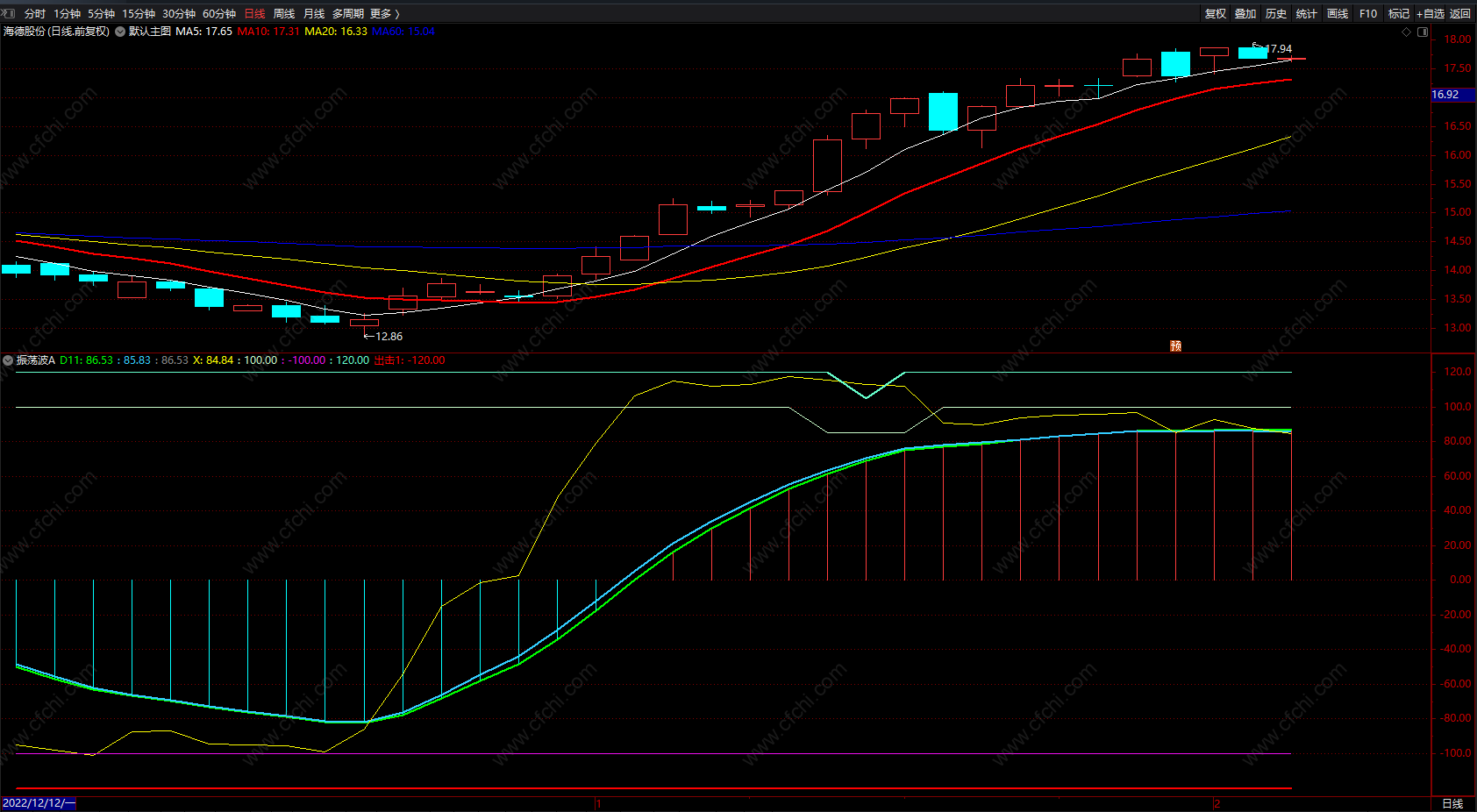Image resolution: width=1477 pixels, height=812 pixels.
Task: Click the month 2 marker on the time axis
Action: point(1217,803)
